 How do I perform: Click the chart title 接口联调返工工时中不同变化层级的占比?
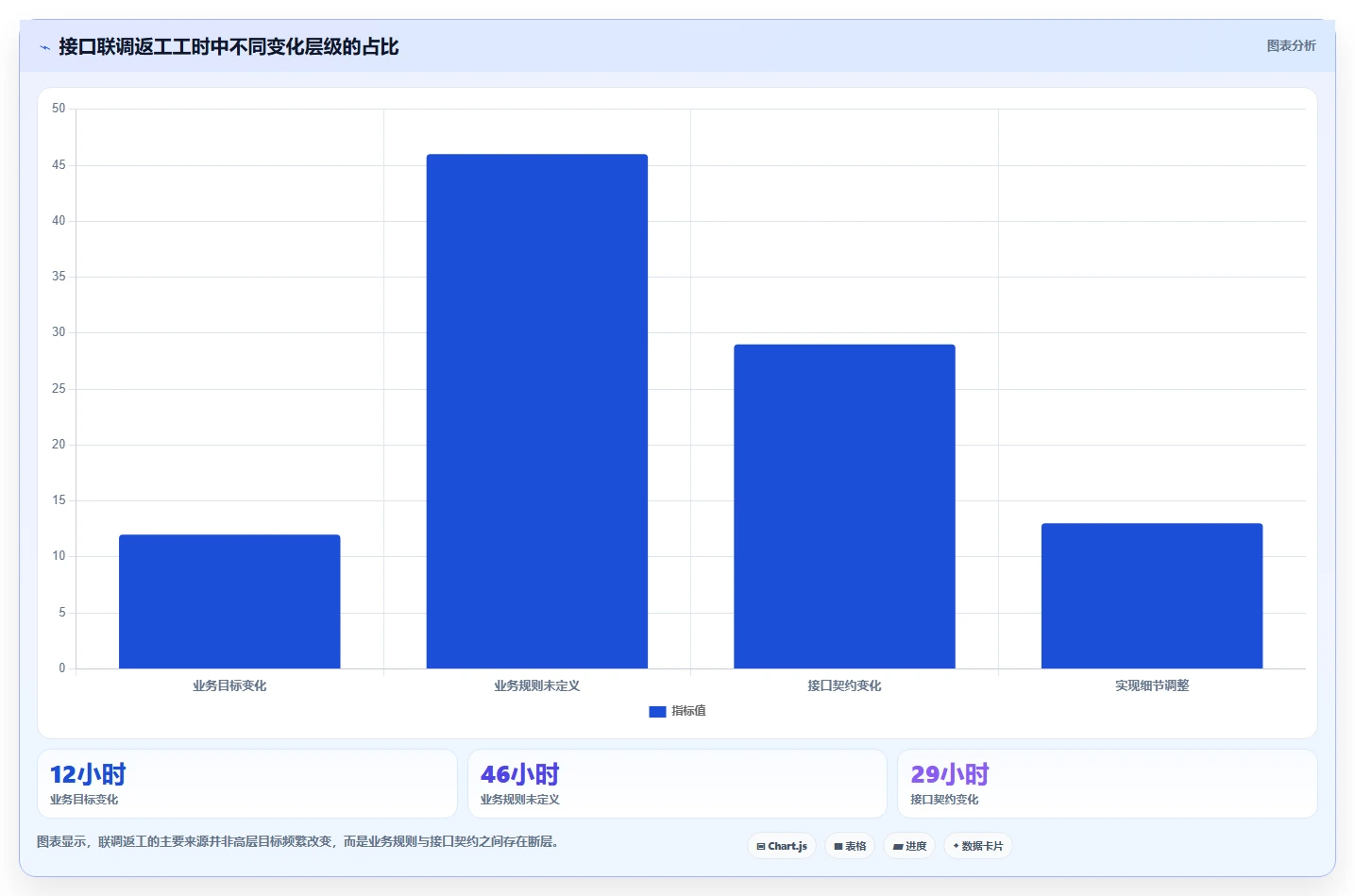229,47
